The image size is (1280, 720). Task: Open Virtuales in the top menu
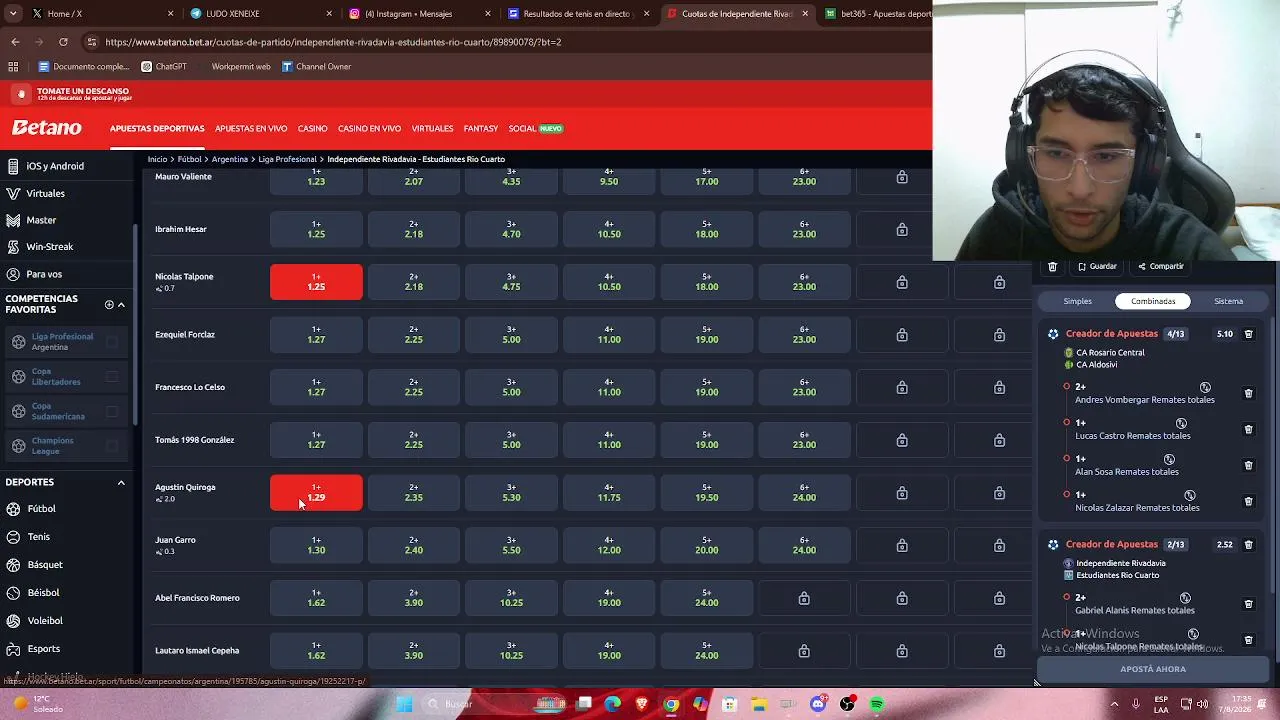(432, 129)
